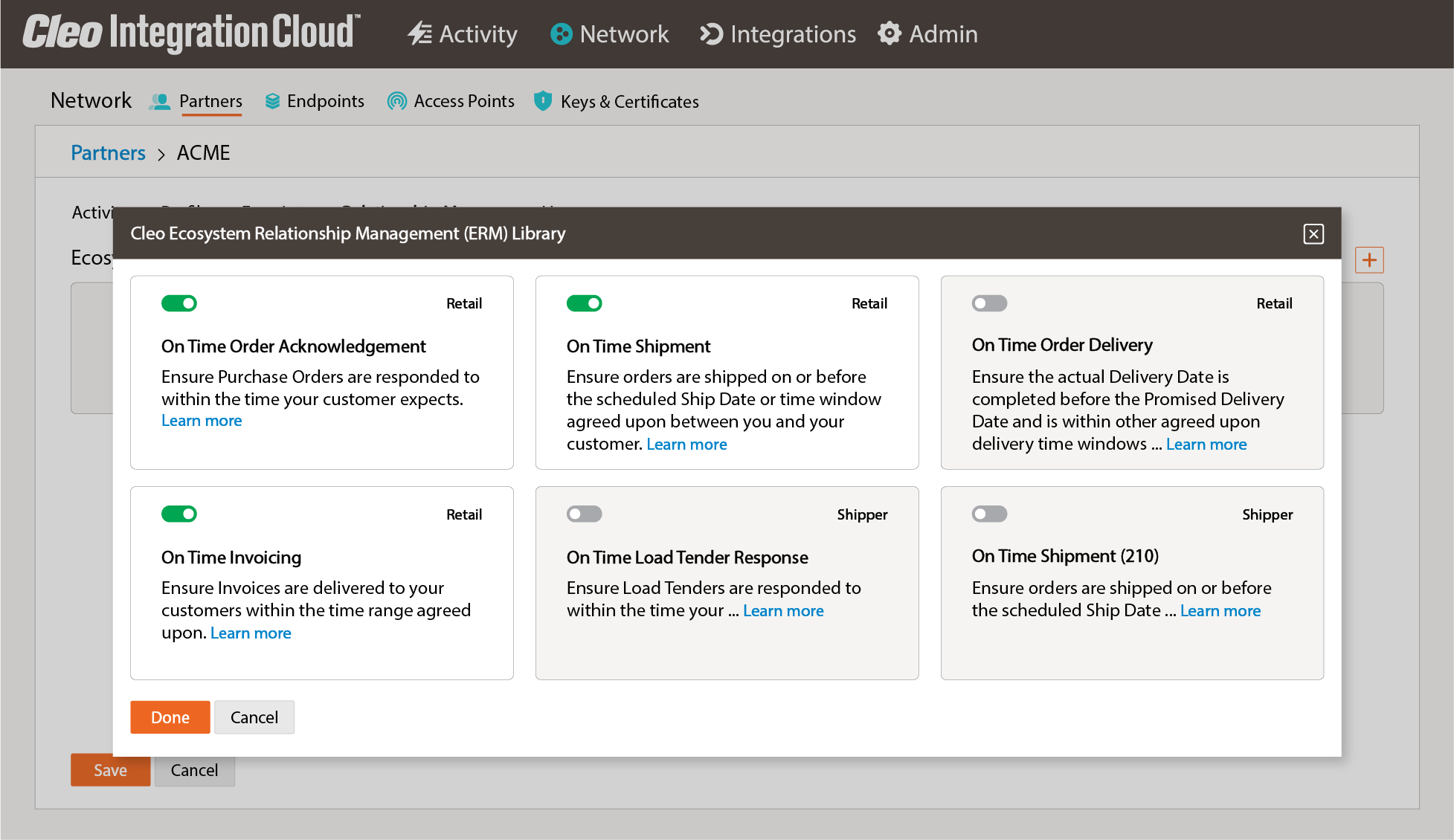Open the Network menu
This screenshot has width=1454, height=840.
coord(610,34)
